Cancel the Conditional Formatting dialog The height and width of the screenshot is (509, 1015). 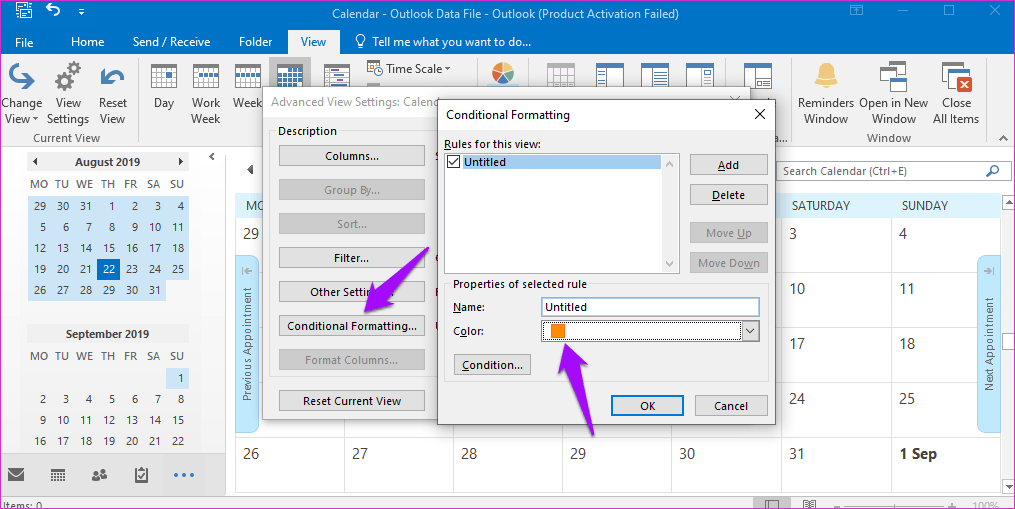[x=731, y=405]
